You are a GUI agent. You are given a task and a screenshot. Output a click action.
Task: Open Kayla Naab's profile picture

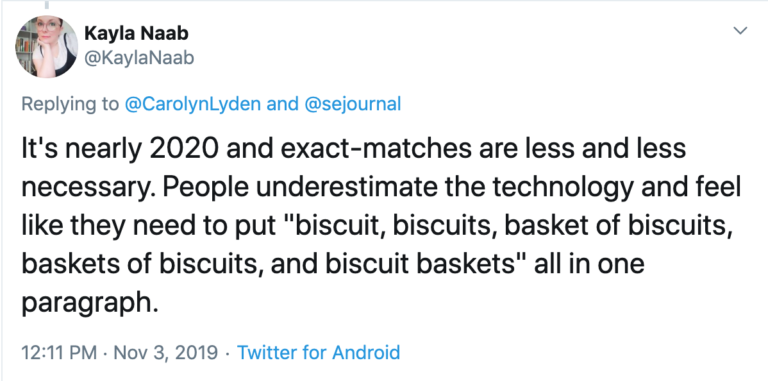click(47, 47)
